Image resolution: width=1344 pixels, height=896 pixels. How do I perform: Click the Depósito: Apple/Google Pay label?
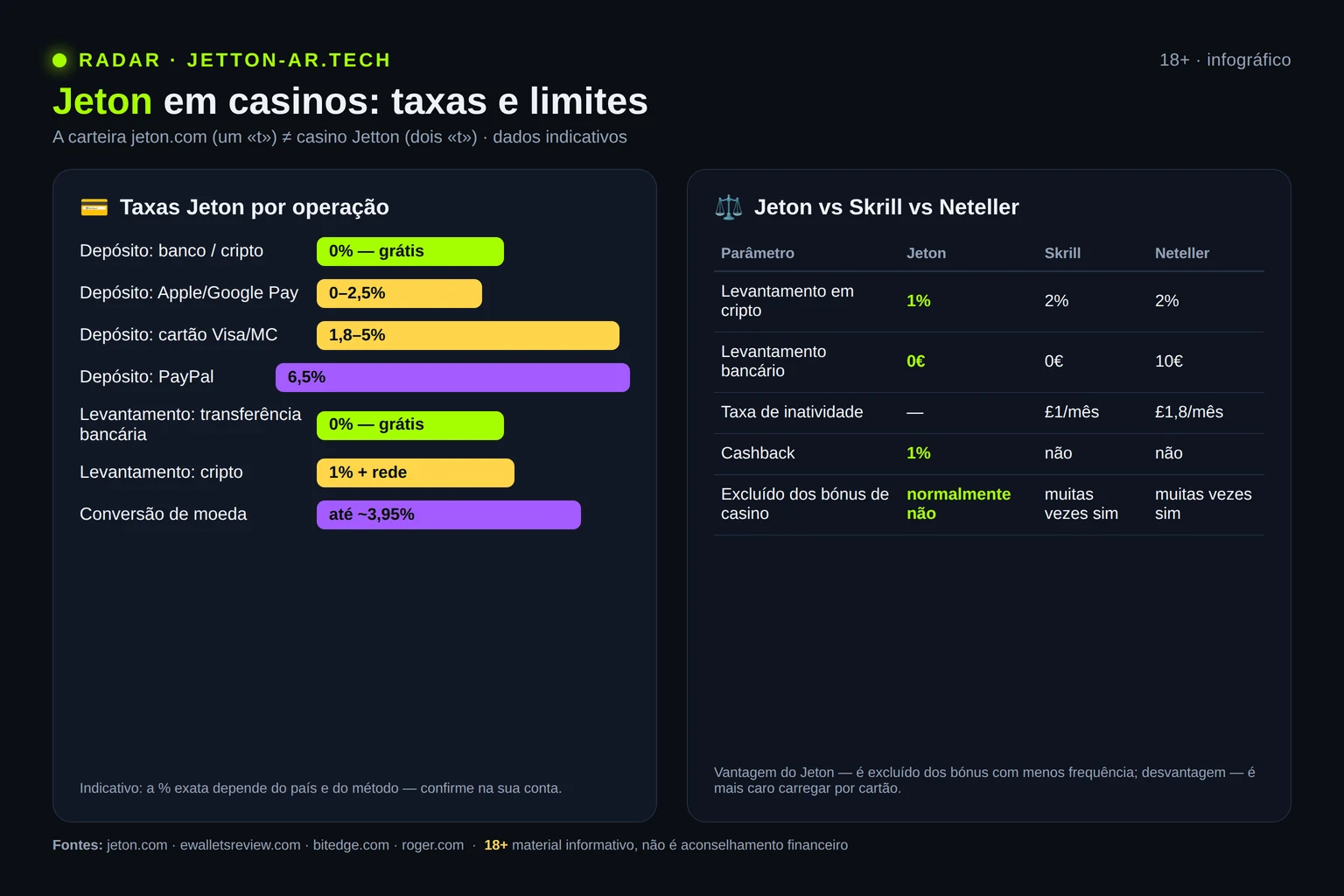click(x=189, y=293)
